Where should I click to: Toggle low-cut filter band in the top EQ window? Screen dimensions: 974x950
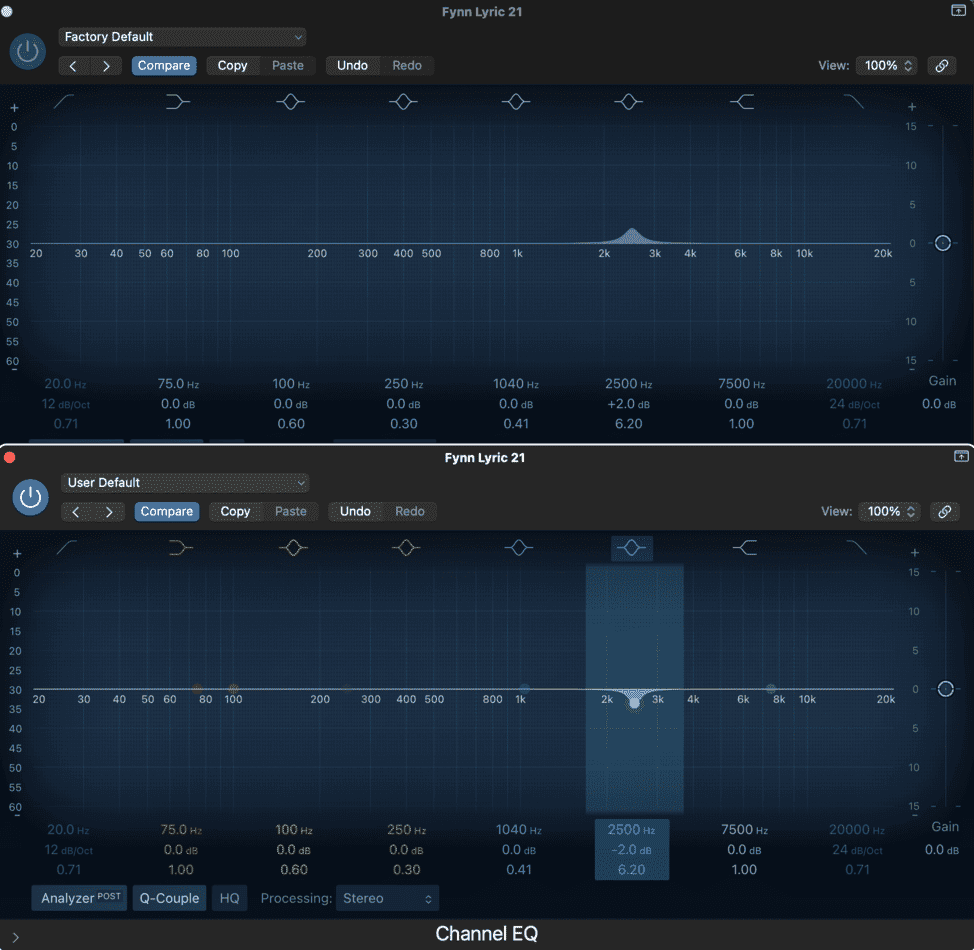tap(64, 101)
